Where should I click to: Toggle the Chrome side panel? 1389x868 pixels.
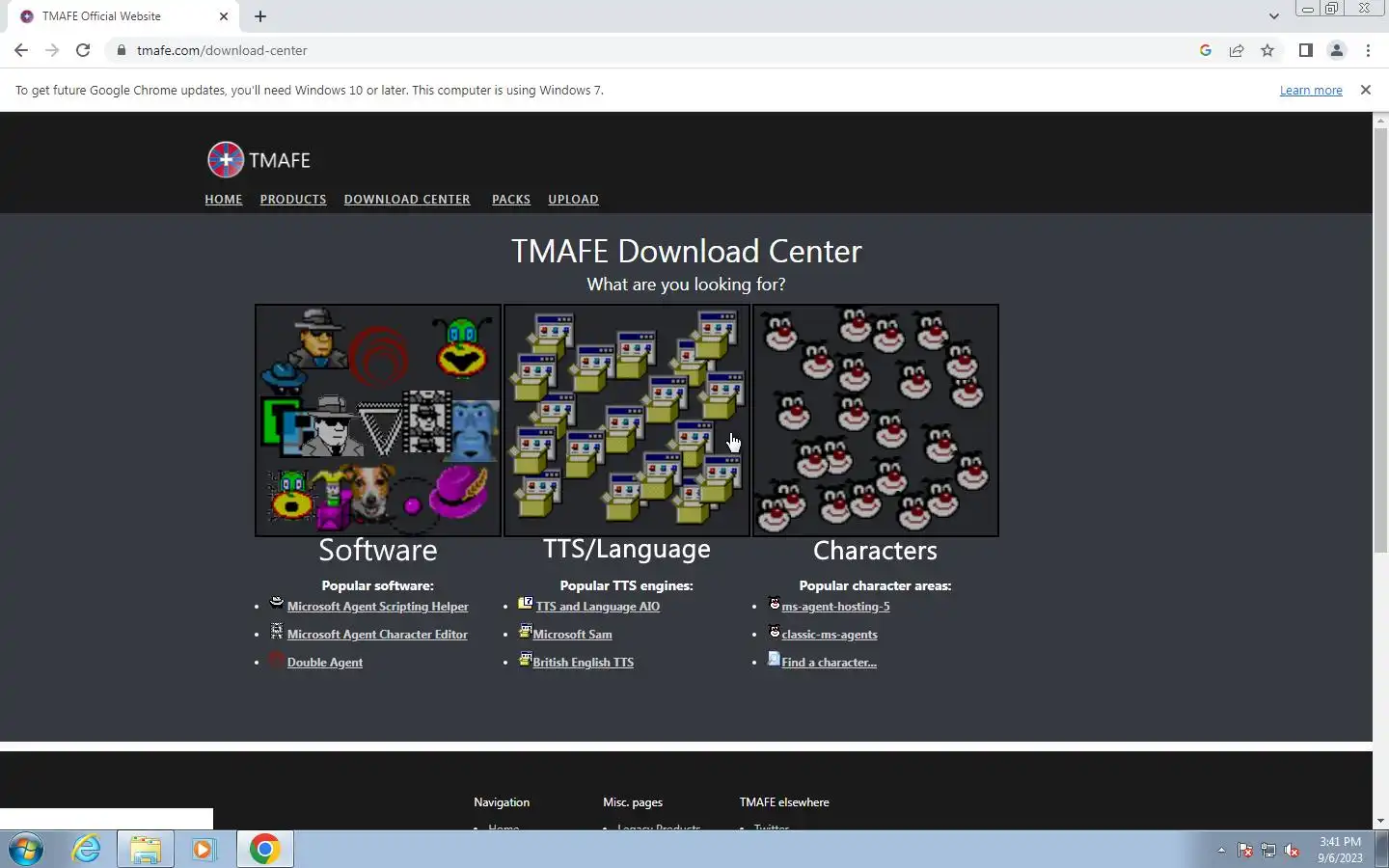1305,50
